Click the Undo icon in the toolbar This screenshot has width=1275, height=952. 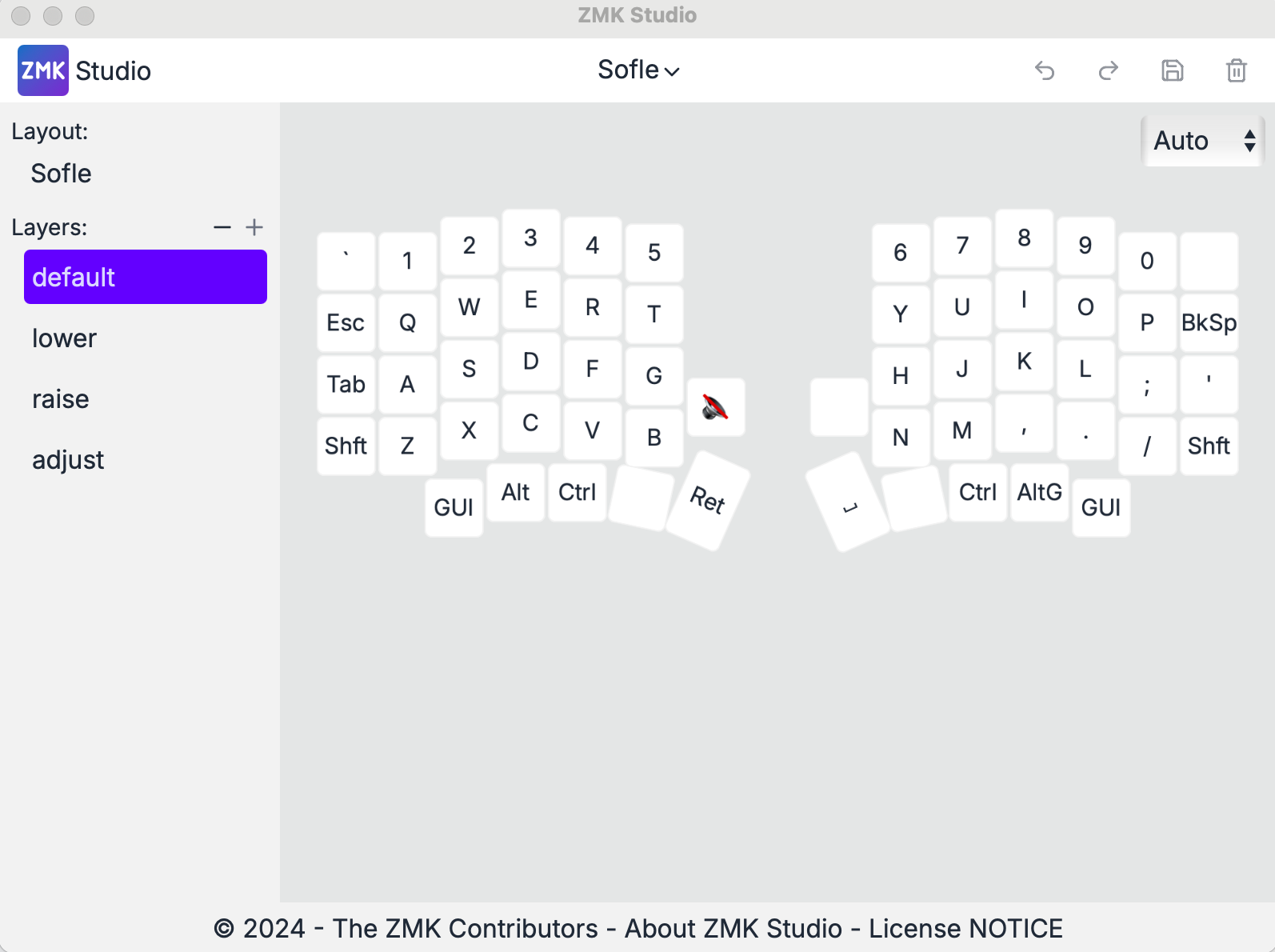pos(1045,70)
